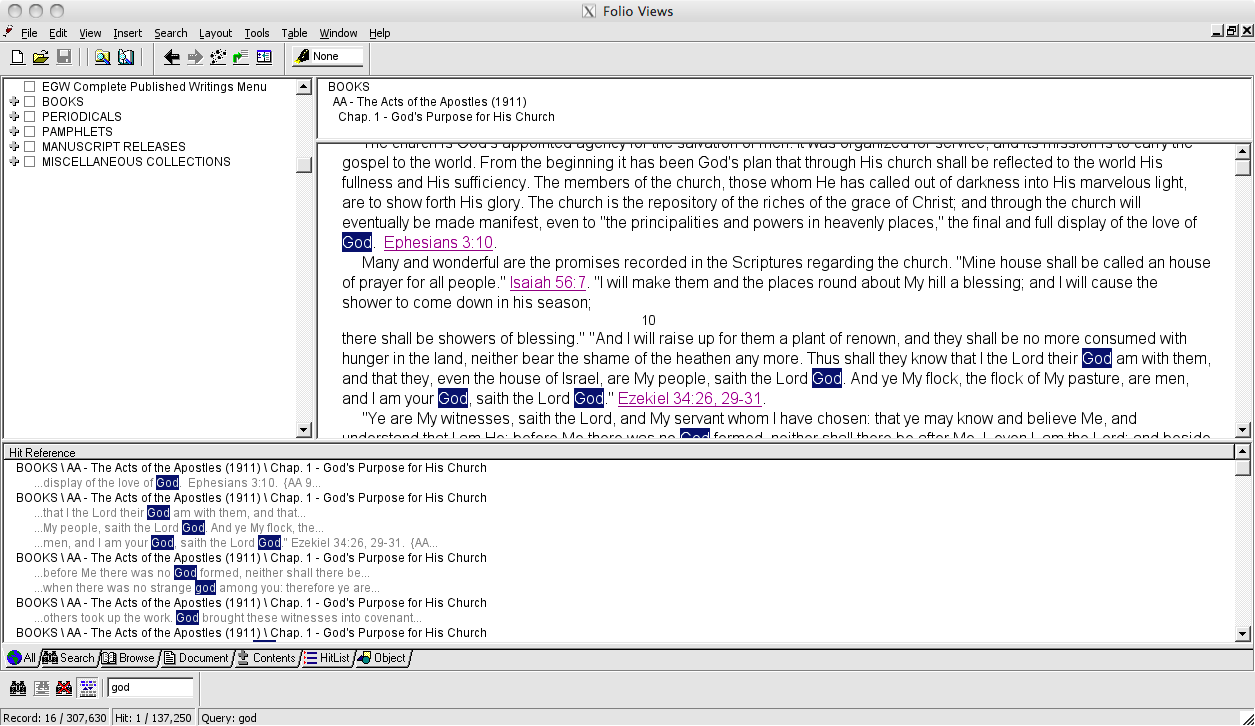The image size is (1255, 726).
Task: Click the Save toolbar icon
Action: [x=63, y=57]
